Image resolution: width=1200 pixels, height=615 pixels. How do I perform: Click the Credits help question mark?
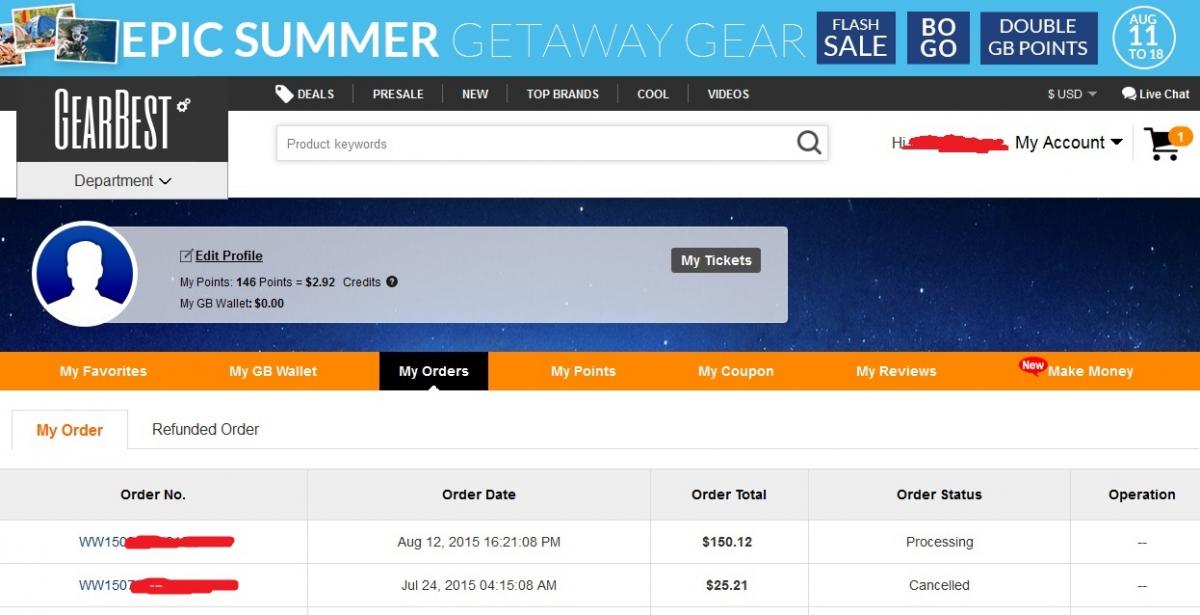pyautogui.click(x=392, y=282)
